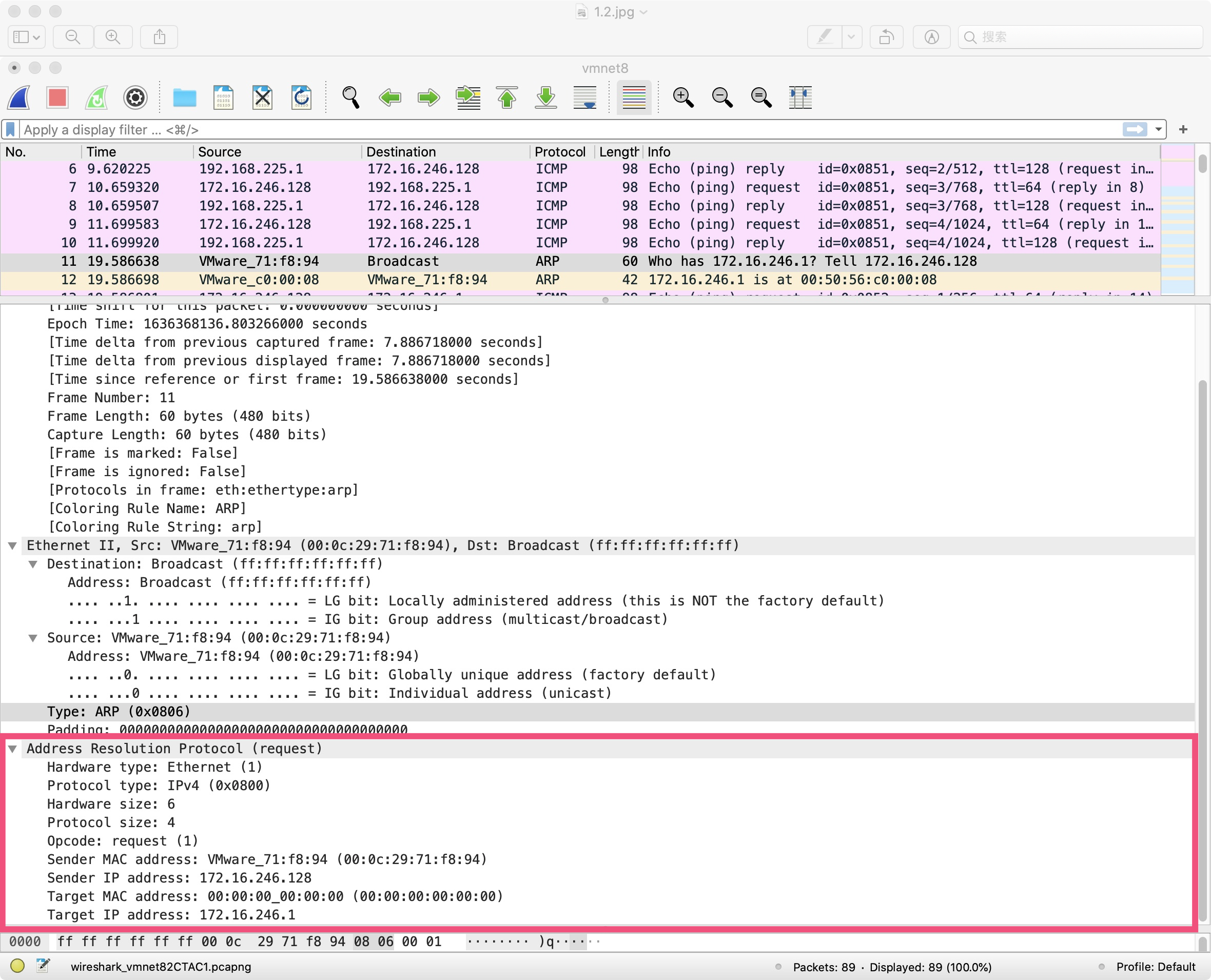Viewport: 1211px width, 980px height.
Task: Click the shark fin start capture icon
Action: pyautogui.click(x=19, y=97)
